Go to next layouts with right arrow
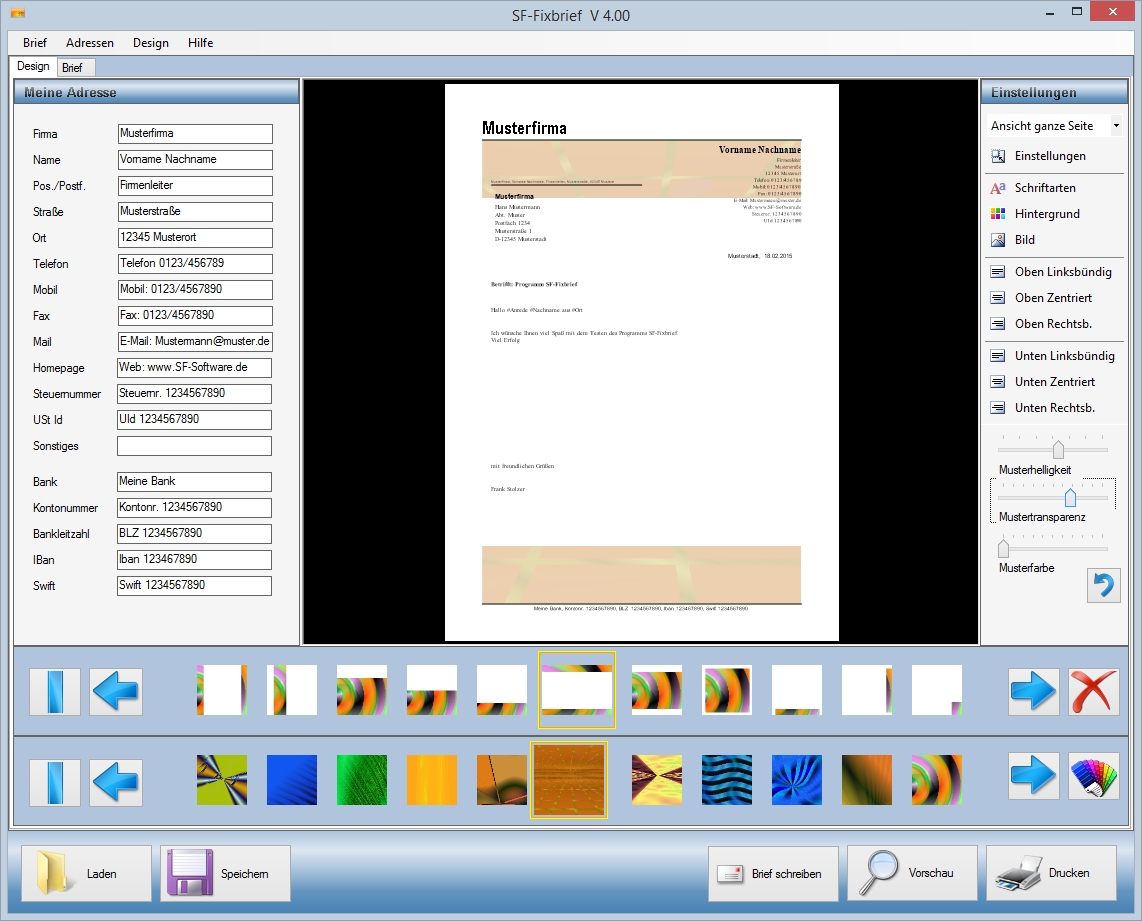The height and width of the screenshot is (921, 1142). 1033,691
